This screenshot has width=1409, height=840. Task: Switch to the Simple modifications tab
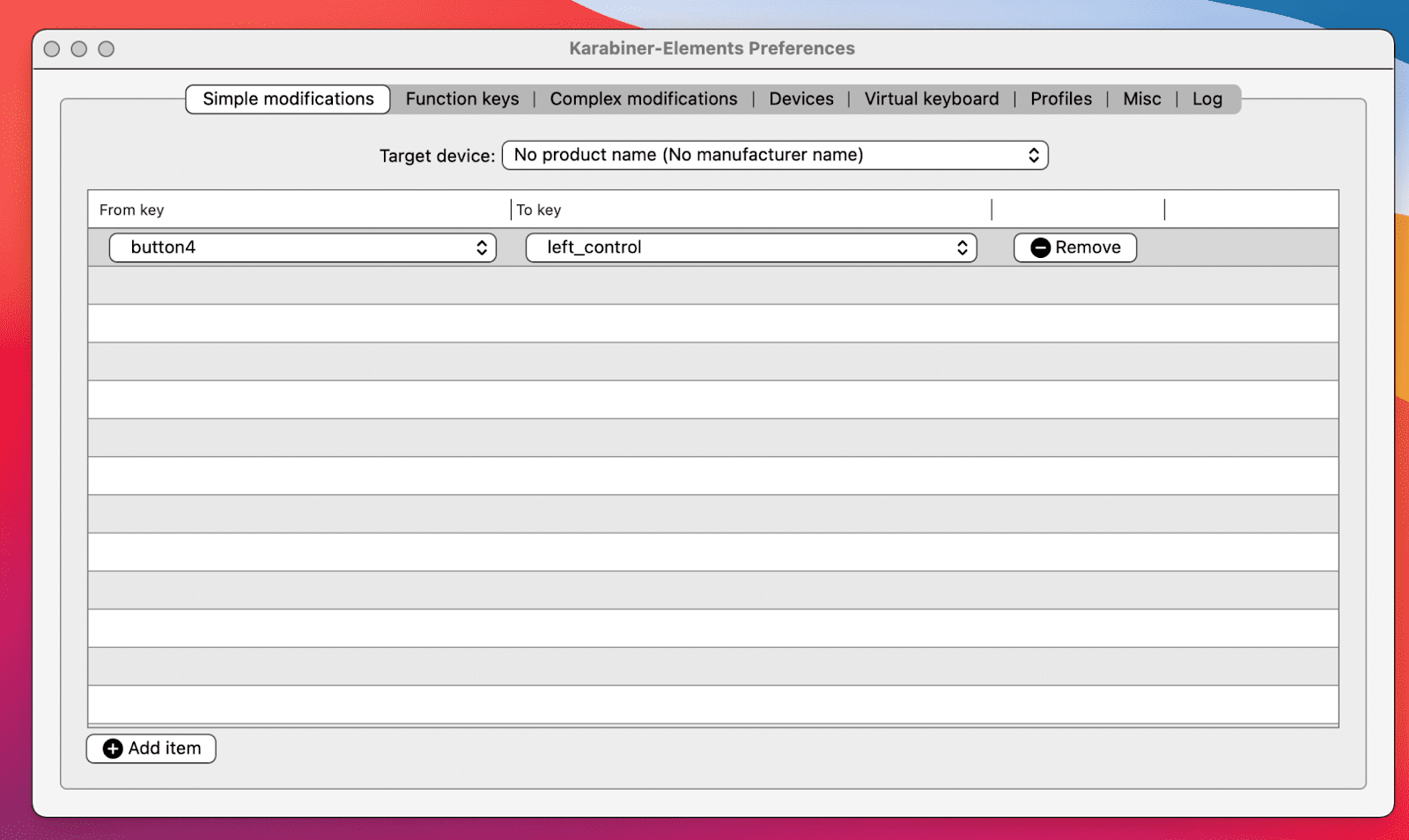pos(288,99)
